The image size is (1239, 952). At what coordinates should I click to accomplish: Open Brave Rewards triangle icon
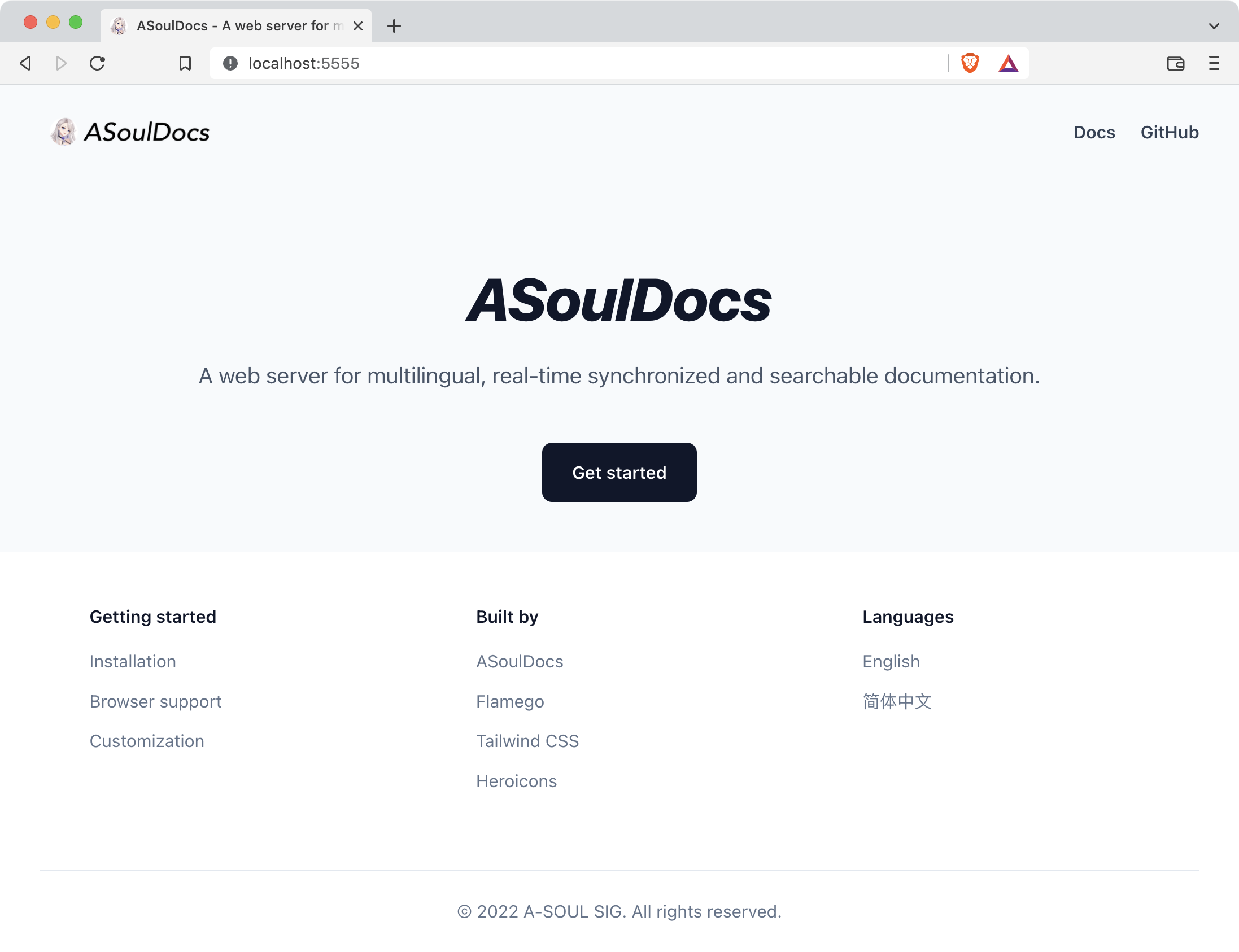(x=1009, y=63)
